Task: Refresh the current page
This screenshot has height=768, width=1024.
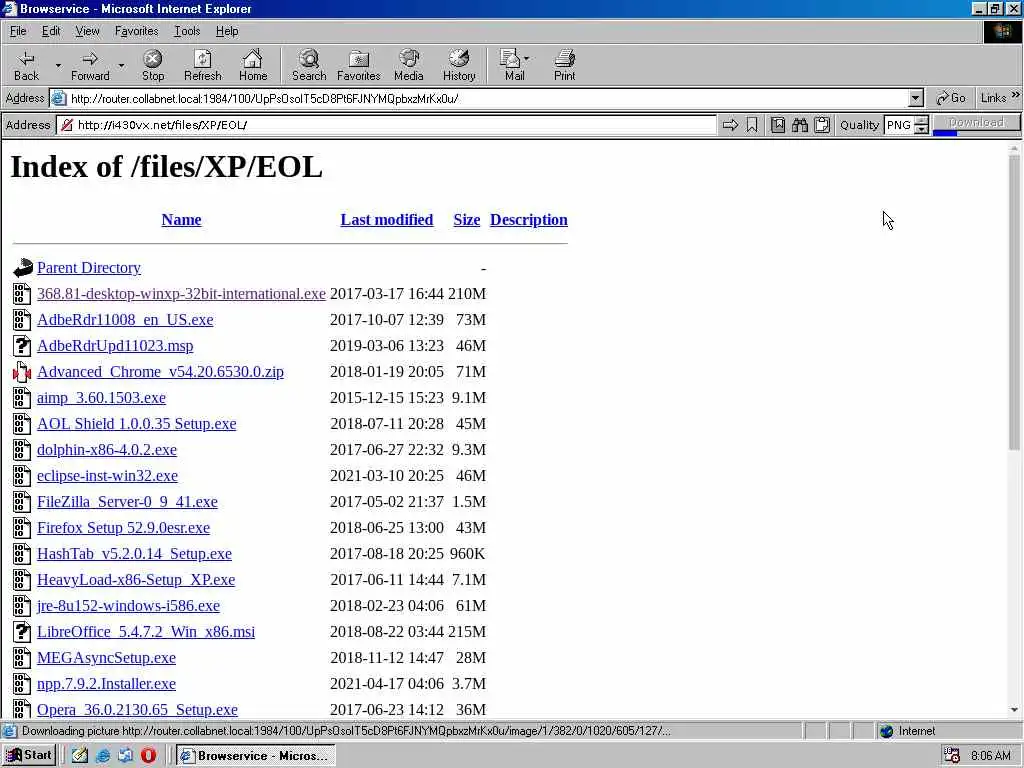Action: pyautogui.click(x=202, y=65)
